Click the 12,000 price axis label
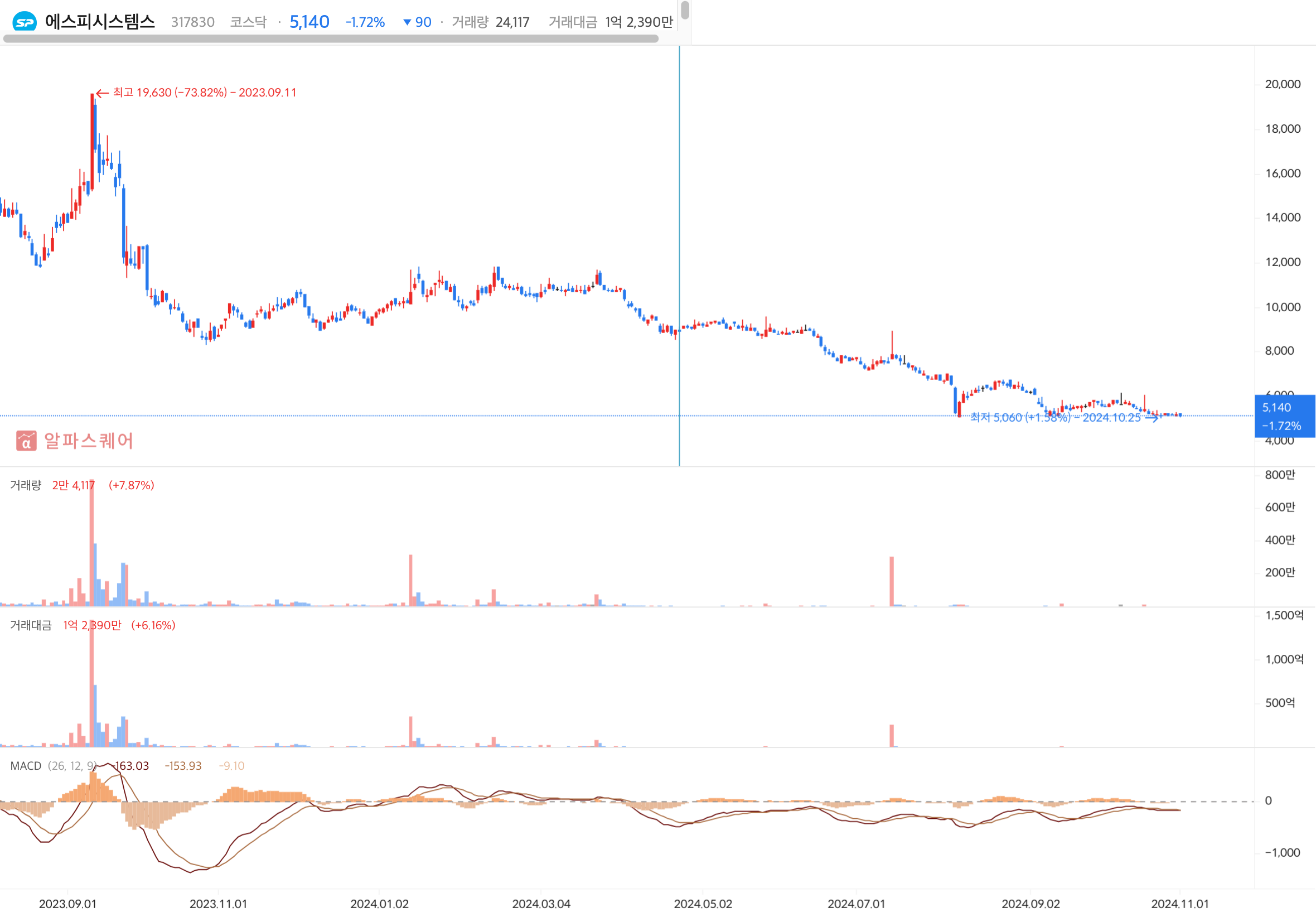 pos(1283,263)
